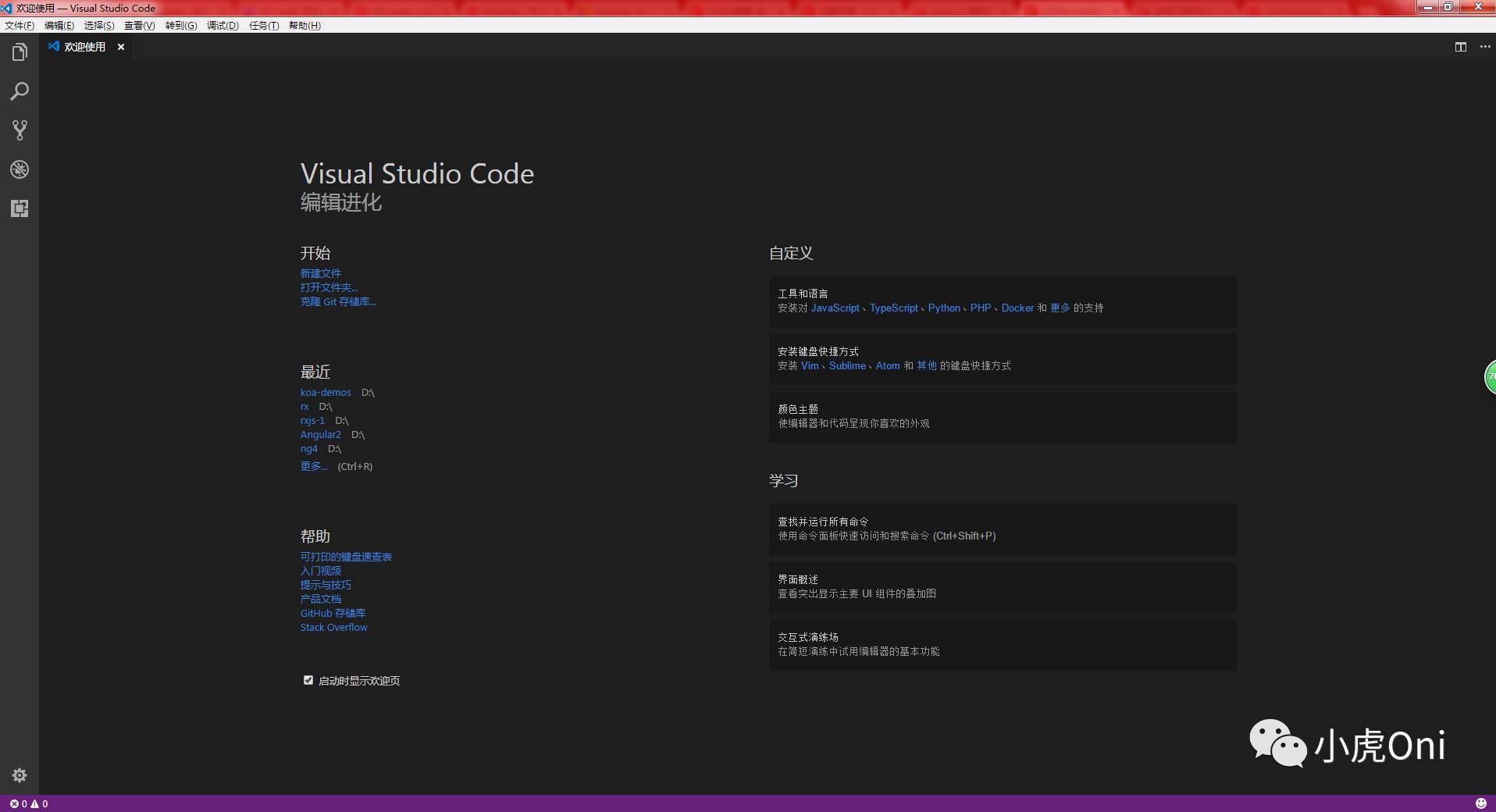Open the Explorer view in activity bar
Image resolution: width=1496 pixels, height=812 pixels.
[x=20, y=52]
